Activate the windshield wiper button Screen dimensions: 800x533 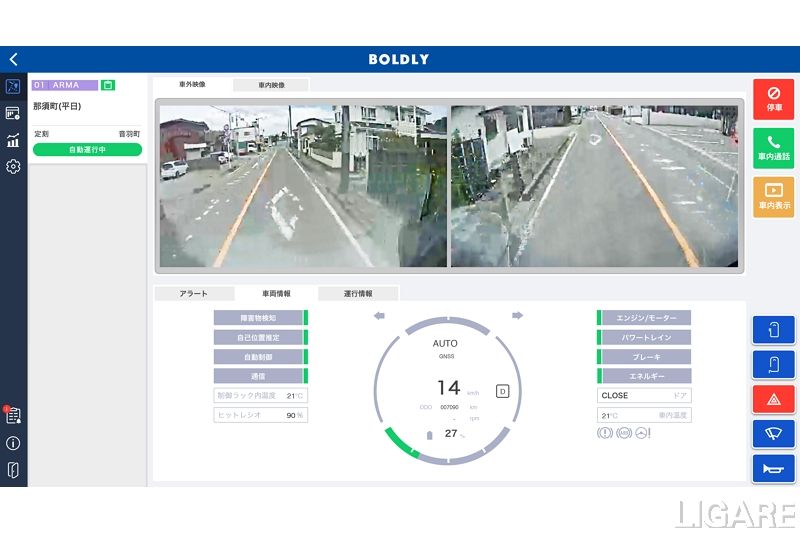tap(773, 434)
